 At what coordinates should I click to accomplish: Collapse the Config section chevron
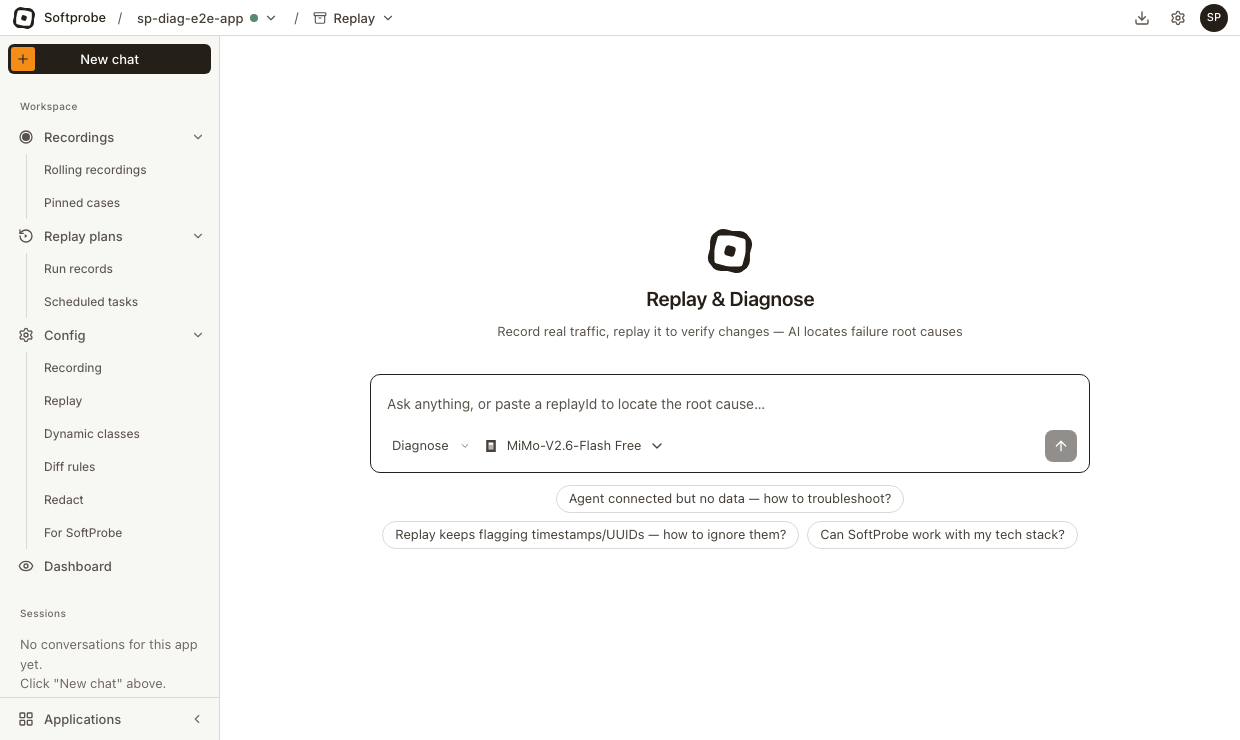(198, 335)
